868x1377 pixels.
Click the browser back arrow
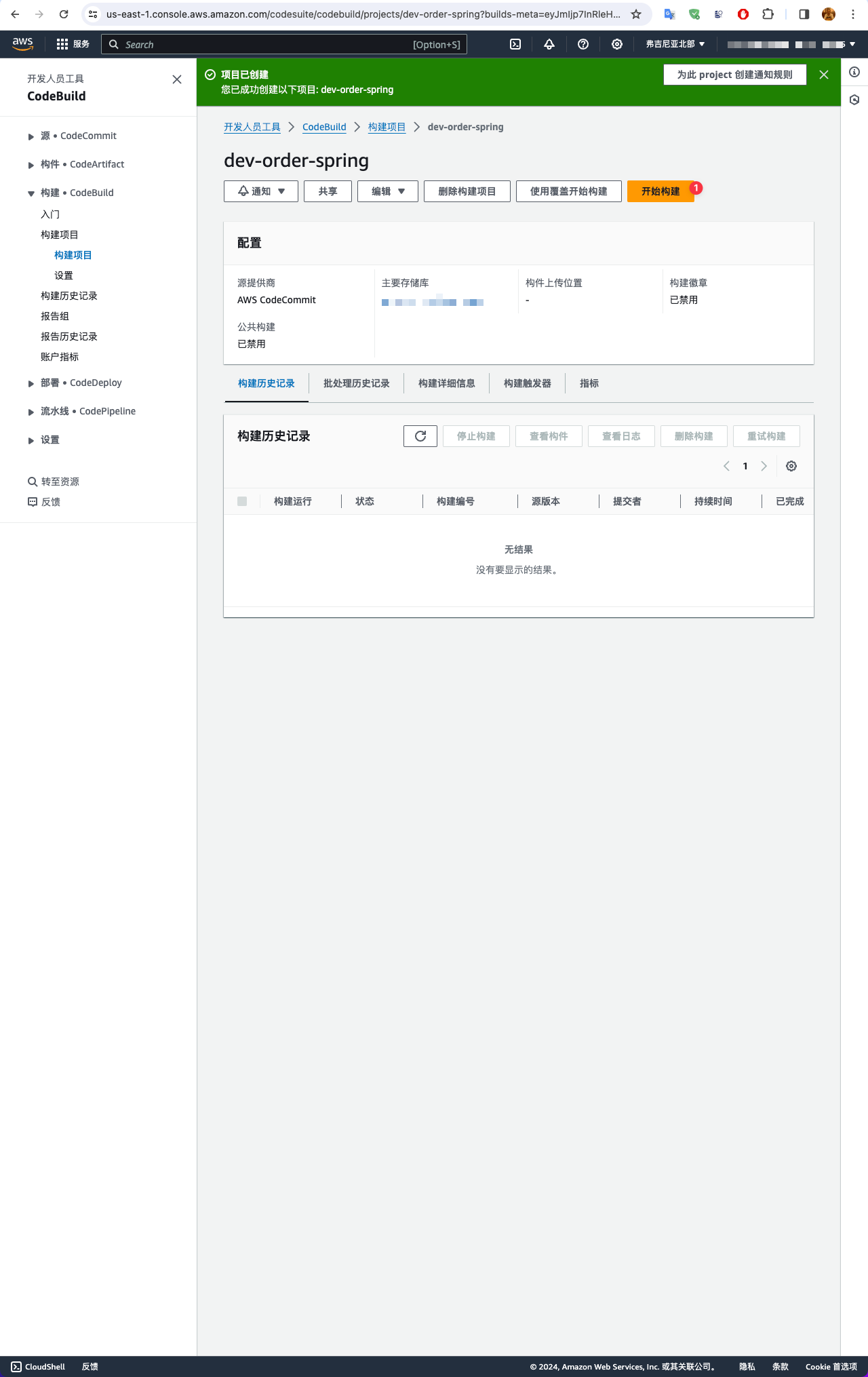pyautogui.click(x=15, y=14)
